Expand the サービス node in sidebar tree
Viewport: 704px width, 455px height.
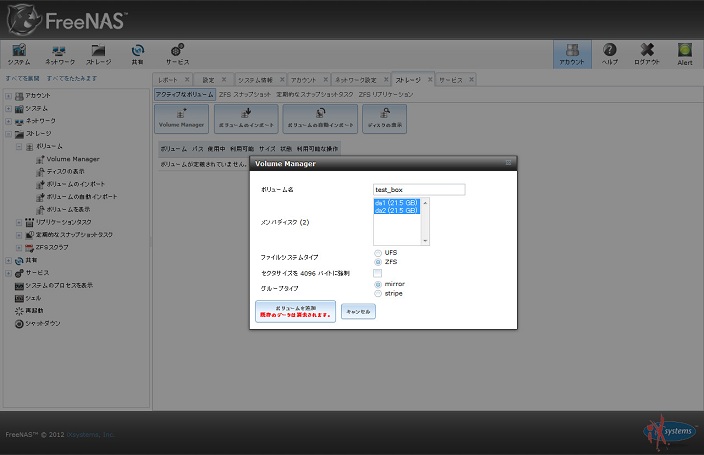[9, 273]
